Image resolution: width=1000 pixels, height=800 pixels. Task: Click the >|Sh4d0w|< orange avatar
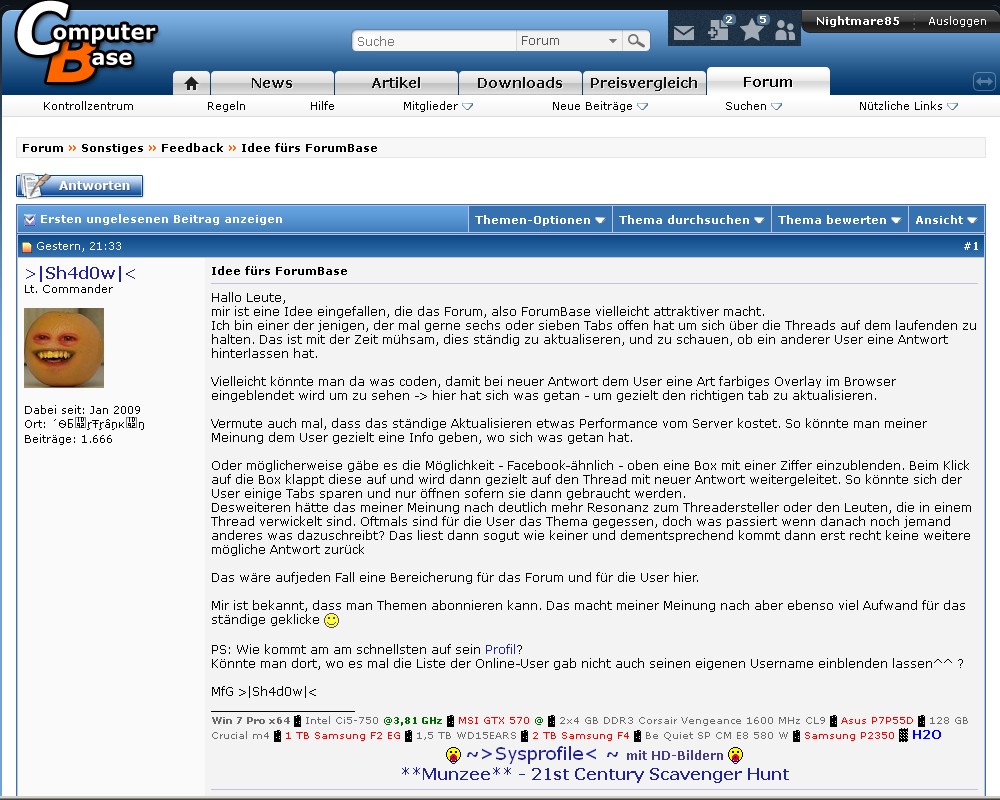click(x=64, y=348)
